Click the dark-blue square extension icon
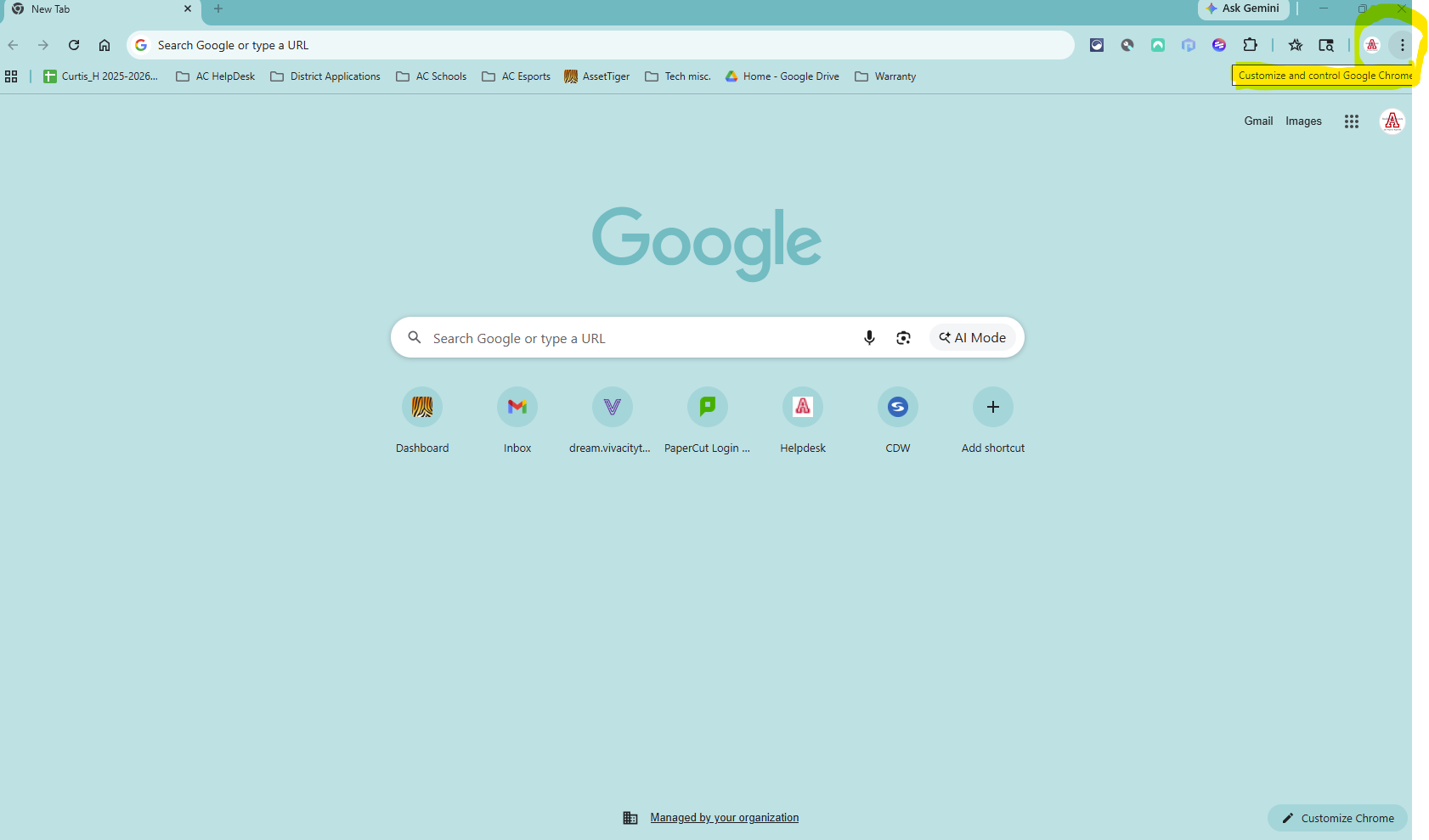 pos(1097,45)
